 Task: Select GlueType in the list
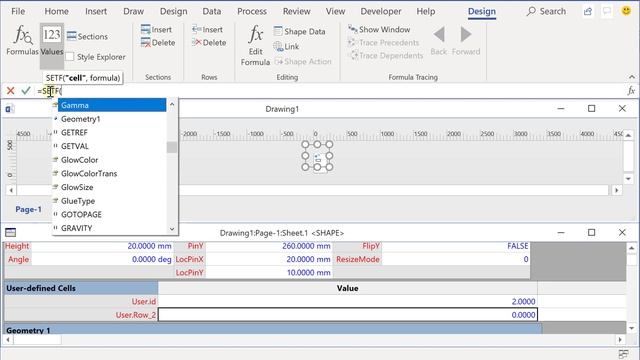pyautogui.click(x=109, y=201)
